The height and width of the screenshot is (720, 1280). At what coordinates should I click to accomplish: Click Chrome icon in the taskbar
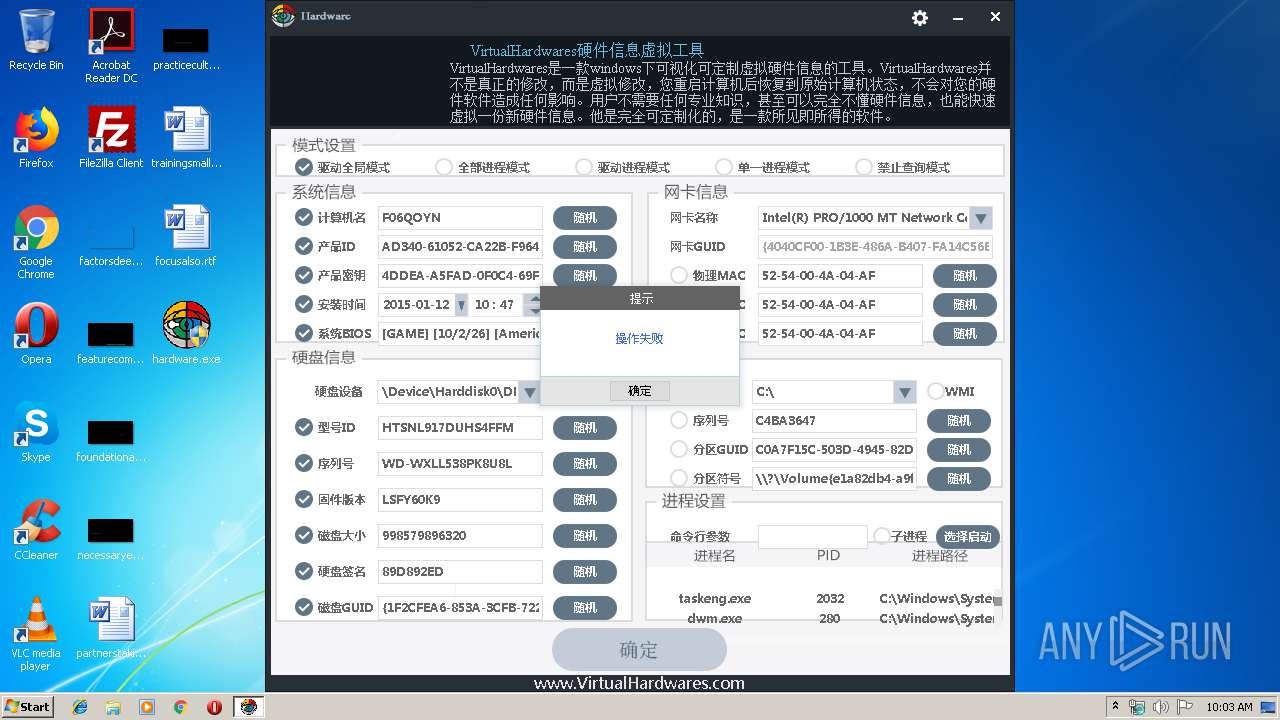click(x=180, y=707)
